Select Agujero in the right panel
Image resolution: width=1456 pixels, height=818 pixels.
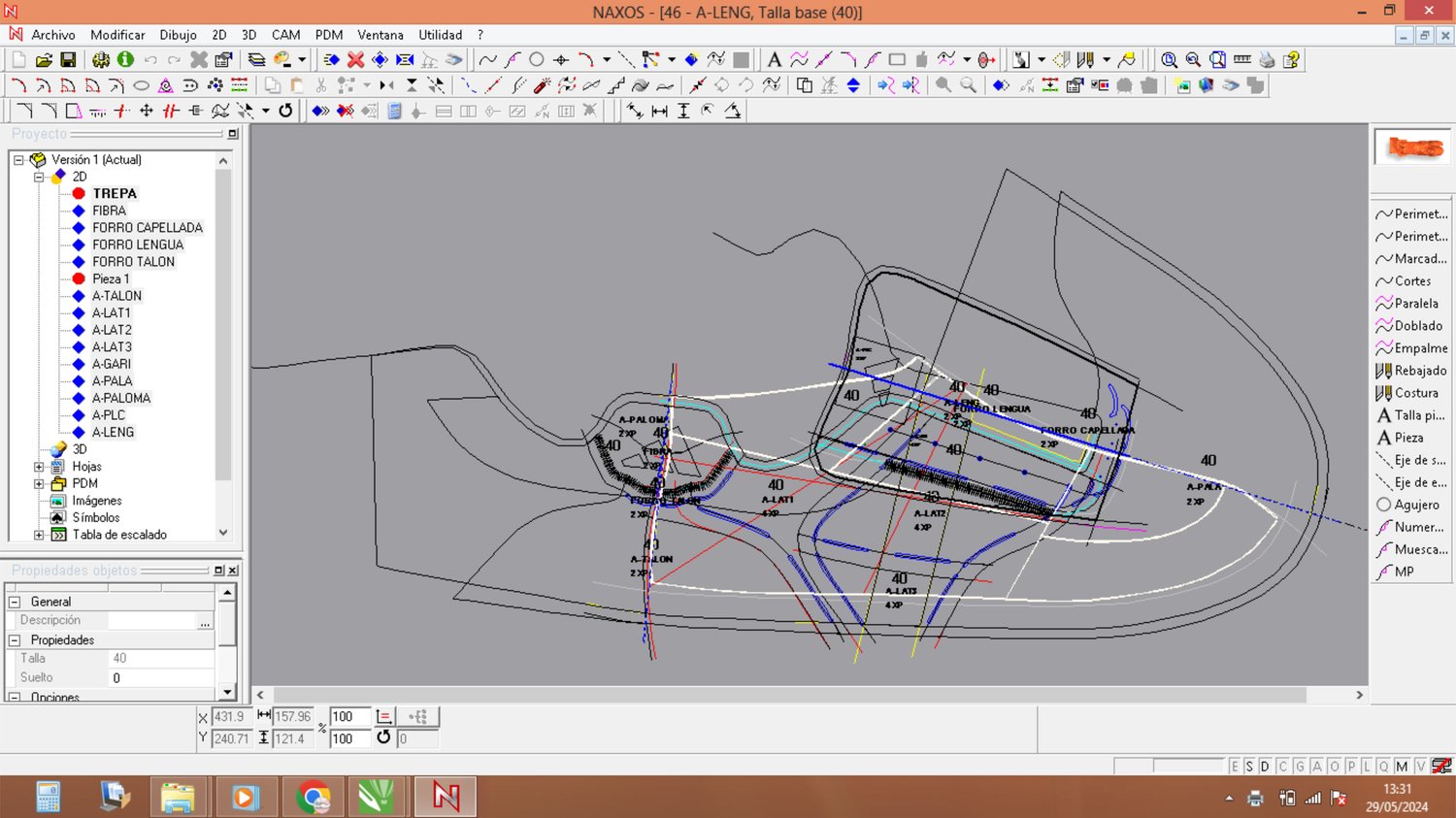point(1408,505)
